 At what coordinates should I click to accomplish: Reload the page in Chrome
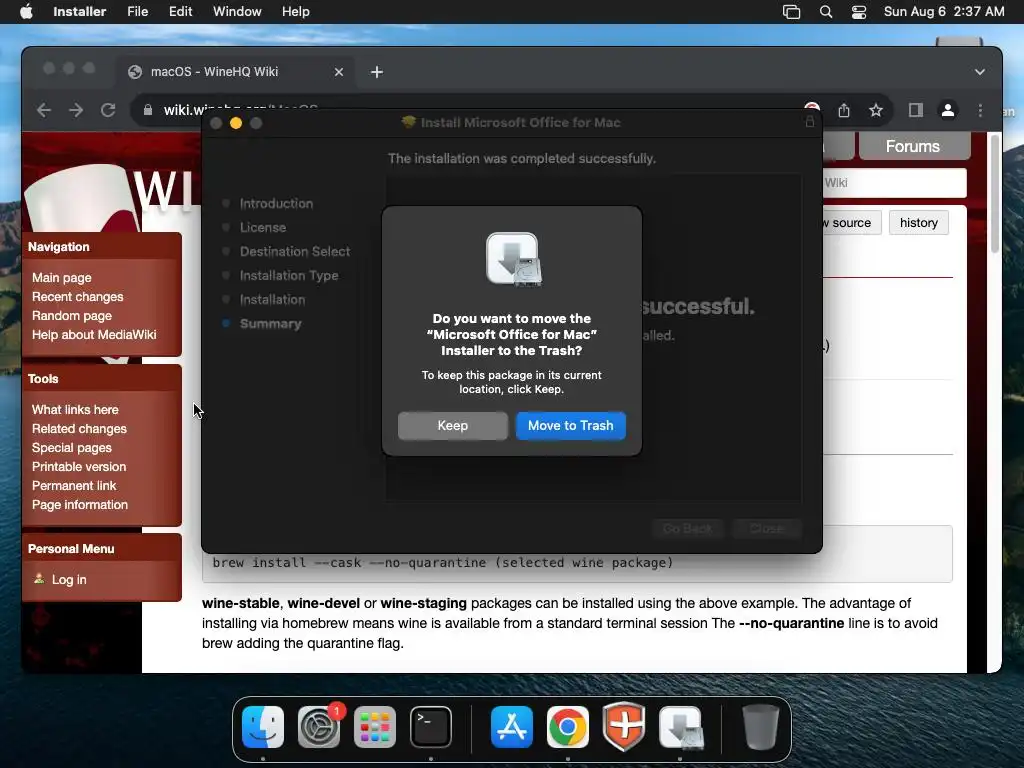point(108,110)
